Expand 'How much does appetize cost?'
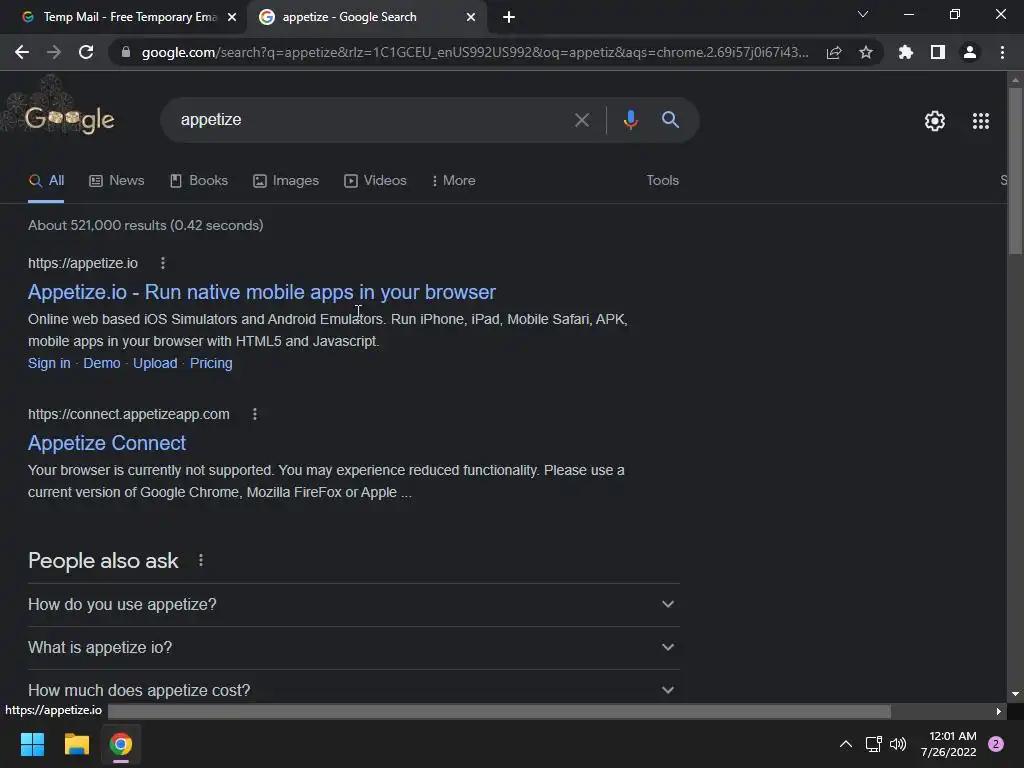This screenshot has width=1024, height=768. [353, 688]
